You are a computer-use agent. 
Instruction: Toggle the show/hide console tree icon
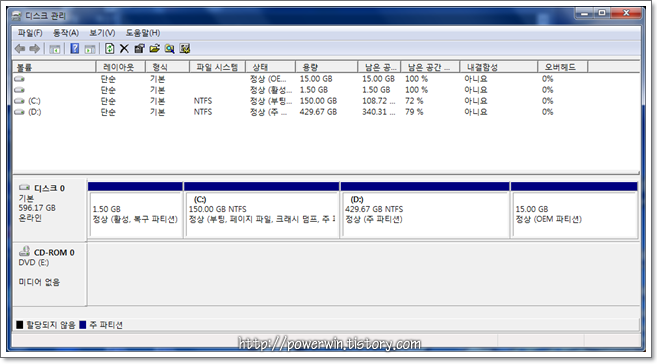click(55, 49)
